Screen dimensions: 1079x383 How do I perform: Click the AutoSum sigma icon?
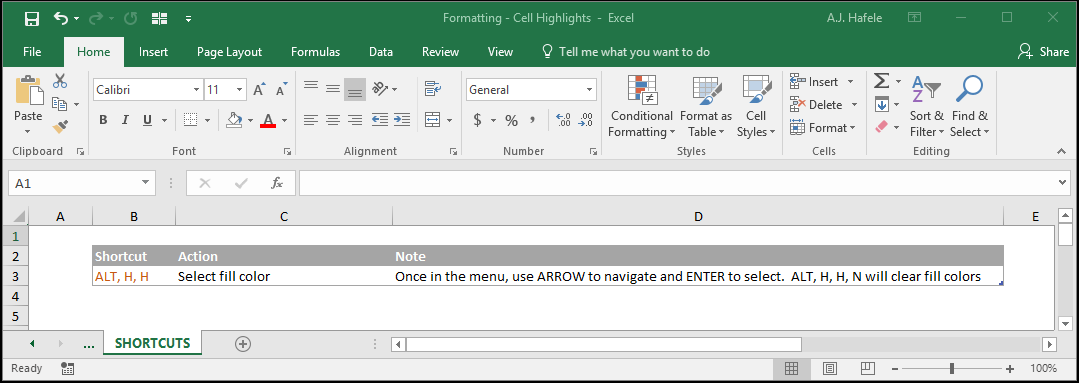882,82
